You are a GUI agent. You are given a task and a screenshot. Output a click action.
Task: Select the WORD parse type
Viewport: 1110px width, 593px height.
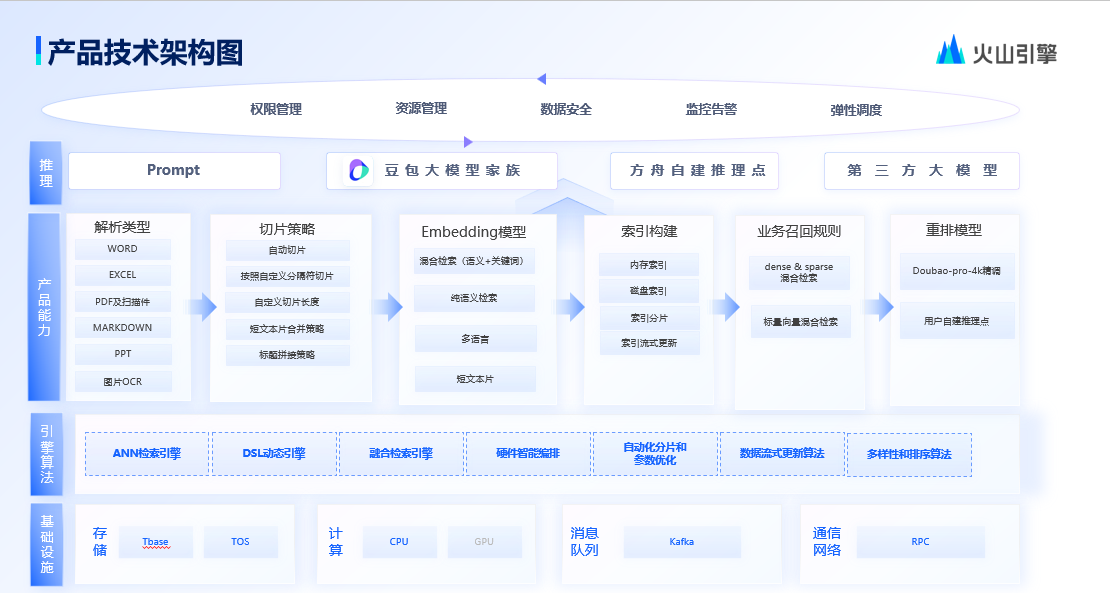(x=122, y=249)
